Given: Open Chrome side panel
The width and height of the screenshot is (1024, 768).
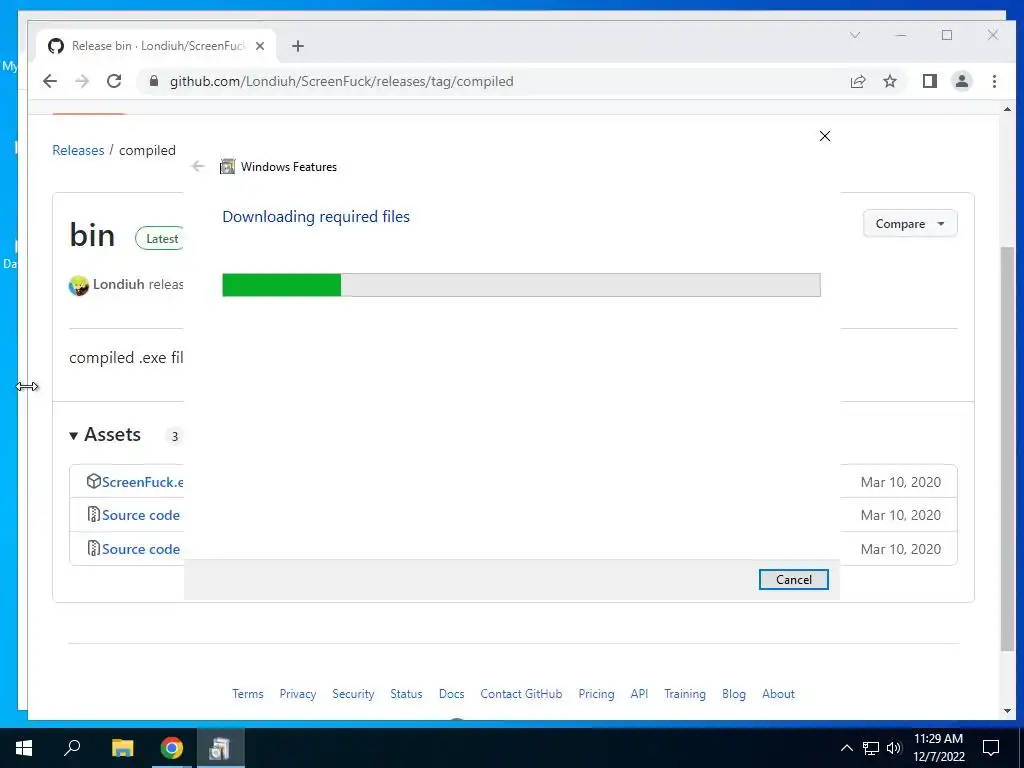Looking at the screenshot, I should (x=930, y=81).
